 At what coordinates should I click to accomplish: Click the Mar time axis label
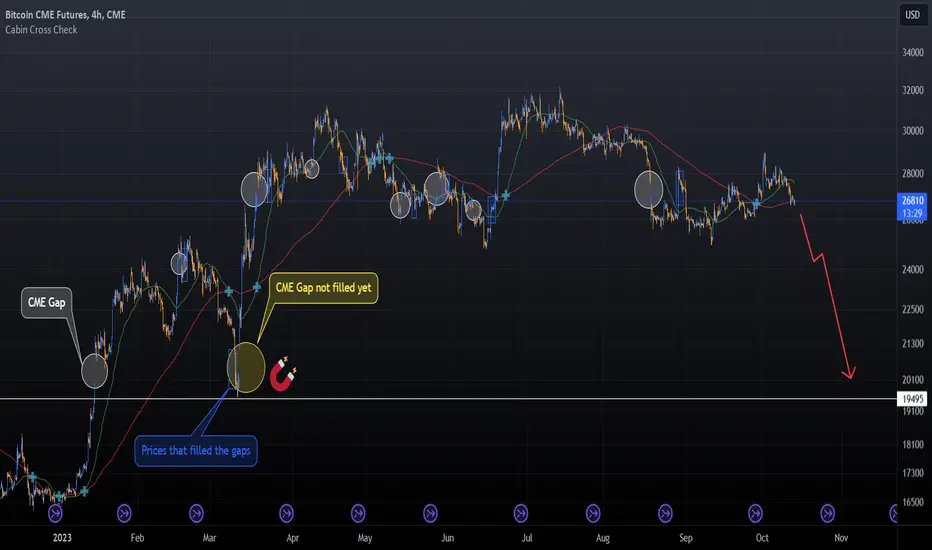(209, 538)
